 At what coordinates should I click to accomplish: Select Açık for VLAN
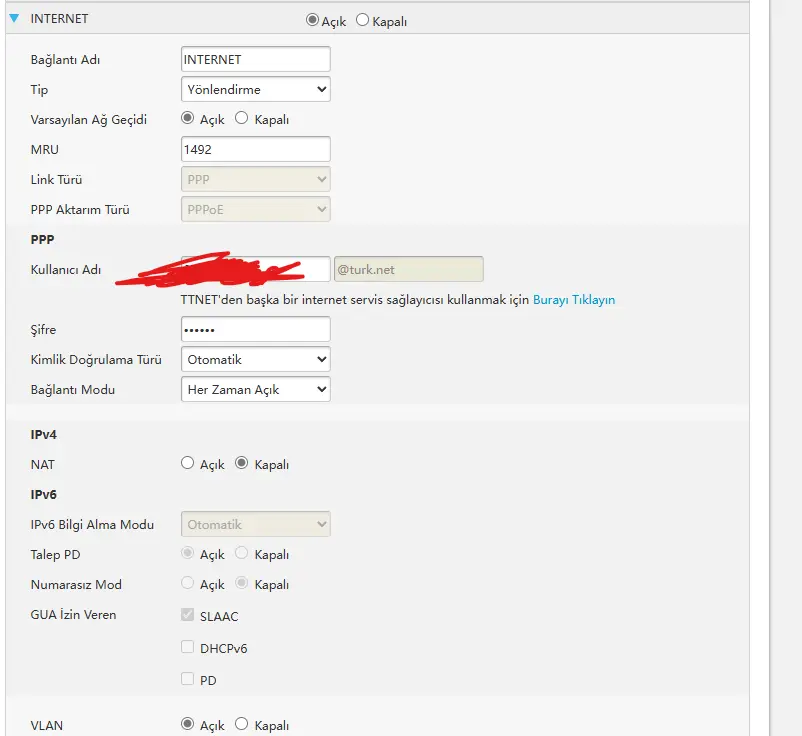pyautogui.click(x=188, y=724)
